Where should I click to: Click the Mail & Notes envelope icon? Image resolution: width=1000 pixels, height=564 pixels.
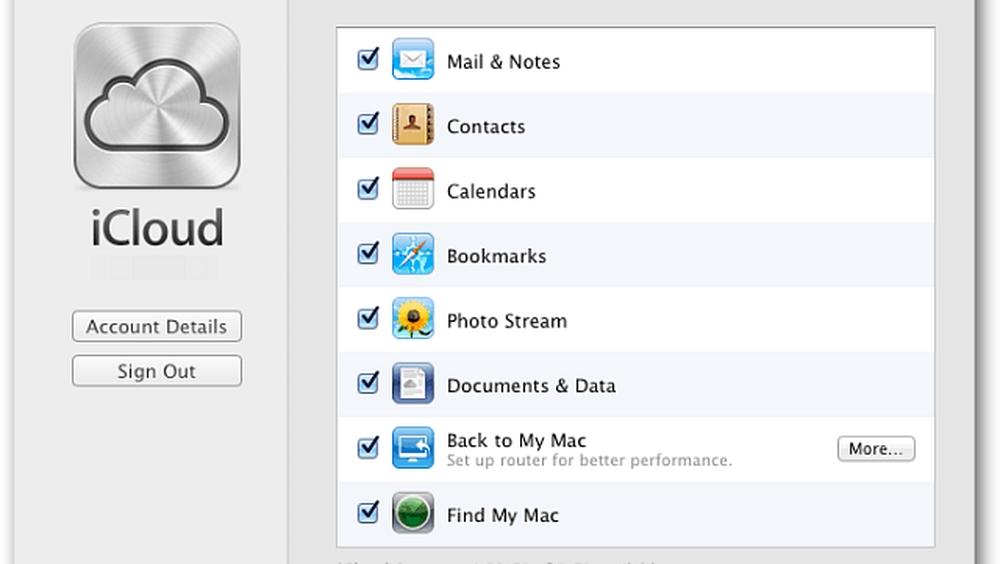(412, 60)
